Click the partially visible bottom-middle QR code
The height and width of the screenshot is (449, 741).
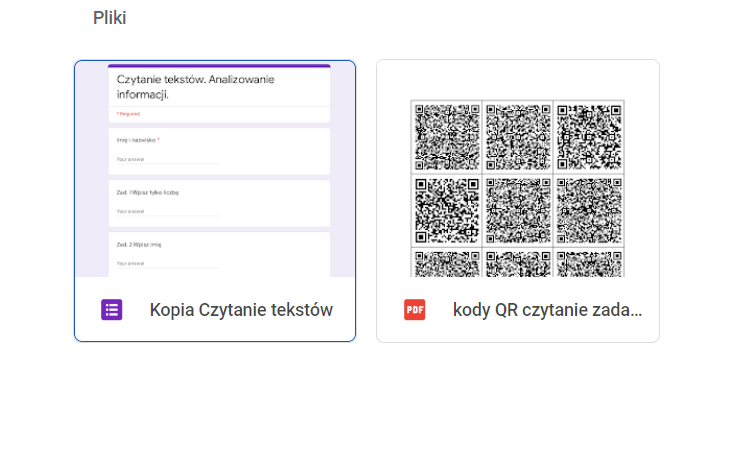point(517,263)
